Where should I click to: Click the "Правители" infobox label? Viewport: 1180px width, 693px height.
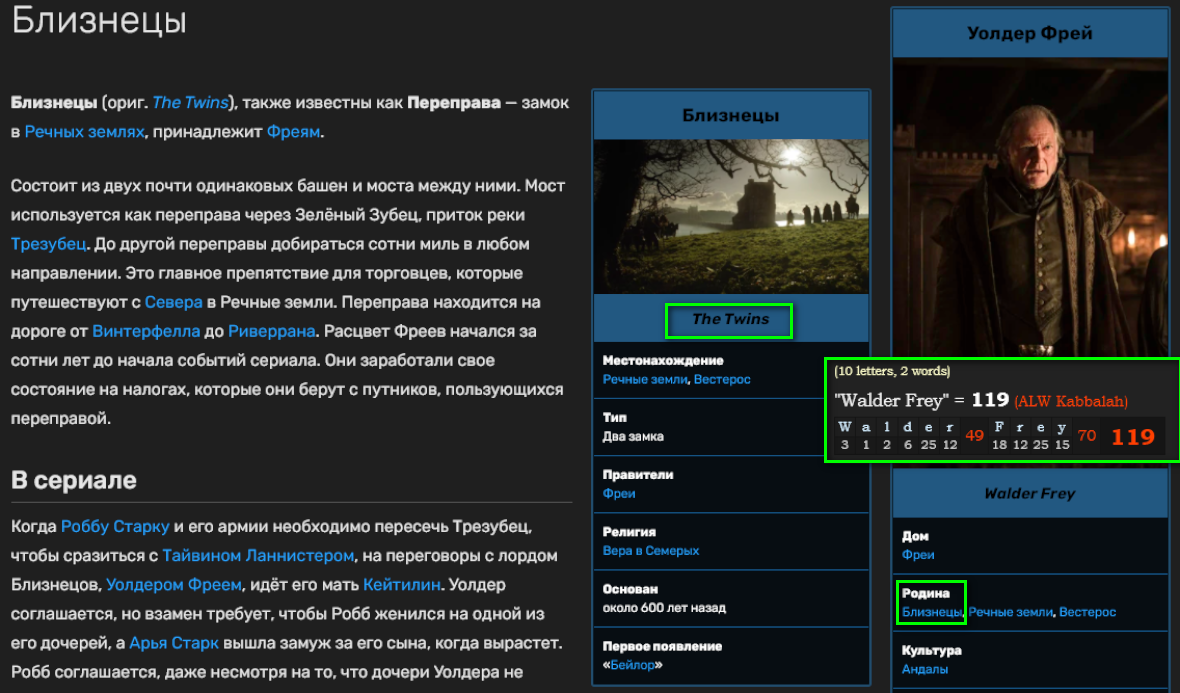[x=638, y=475]
